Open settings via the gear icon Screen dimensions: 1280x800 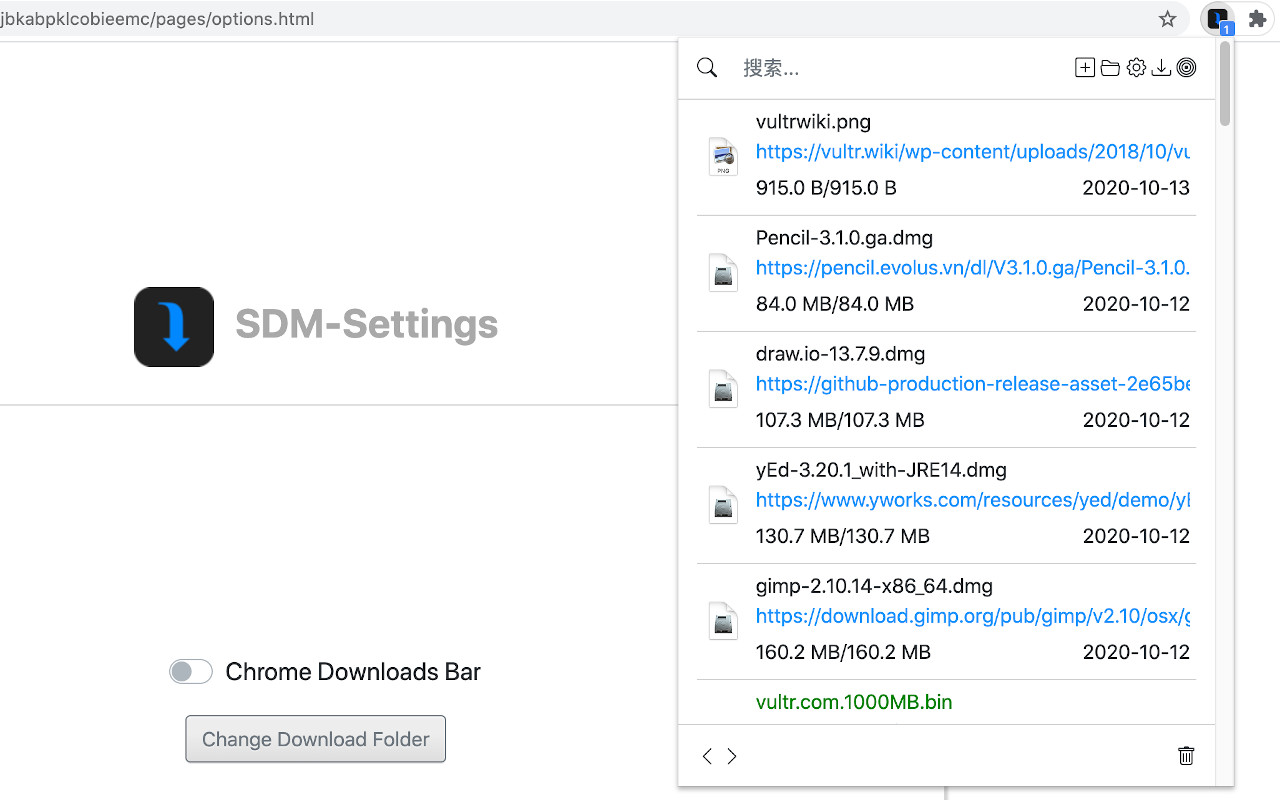tap(1136, 68)
